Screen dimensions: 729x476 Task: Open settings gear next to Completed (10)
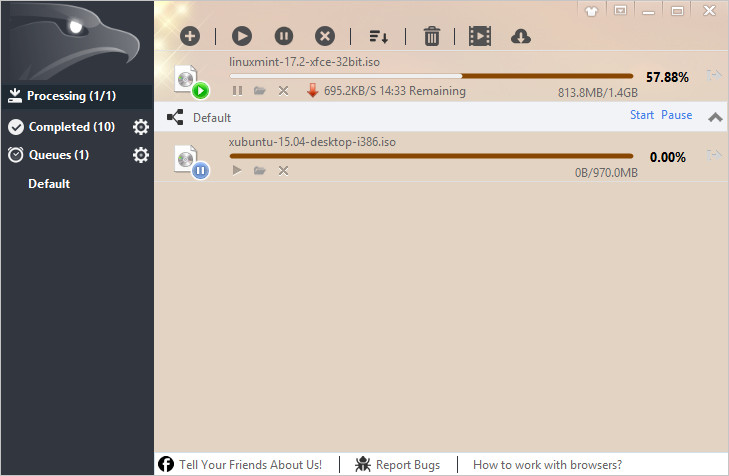pyautogui.click(x=140, y=127)
